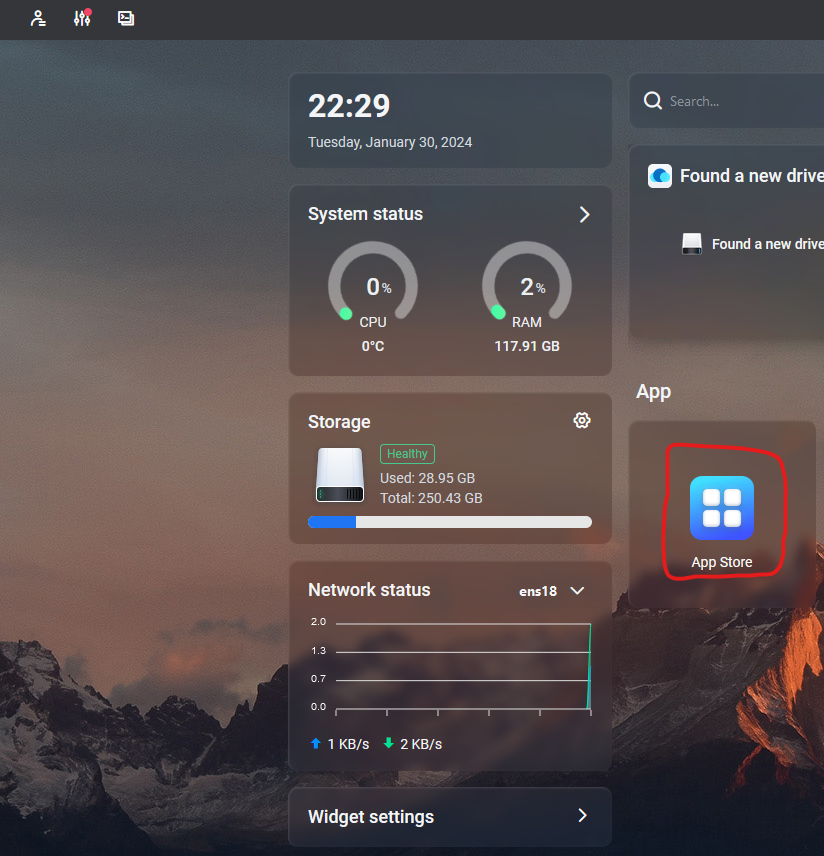Click the magnifier icon in the search bar
Screen dimensions: 824x856
click(653, 101)
